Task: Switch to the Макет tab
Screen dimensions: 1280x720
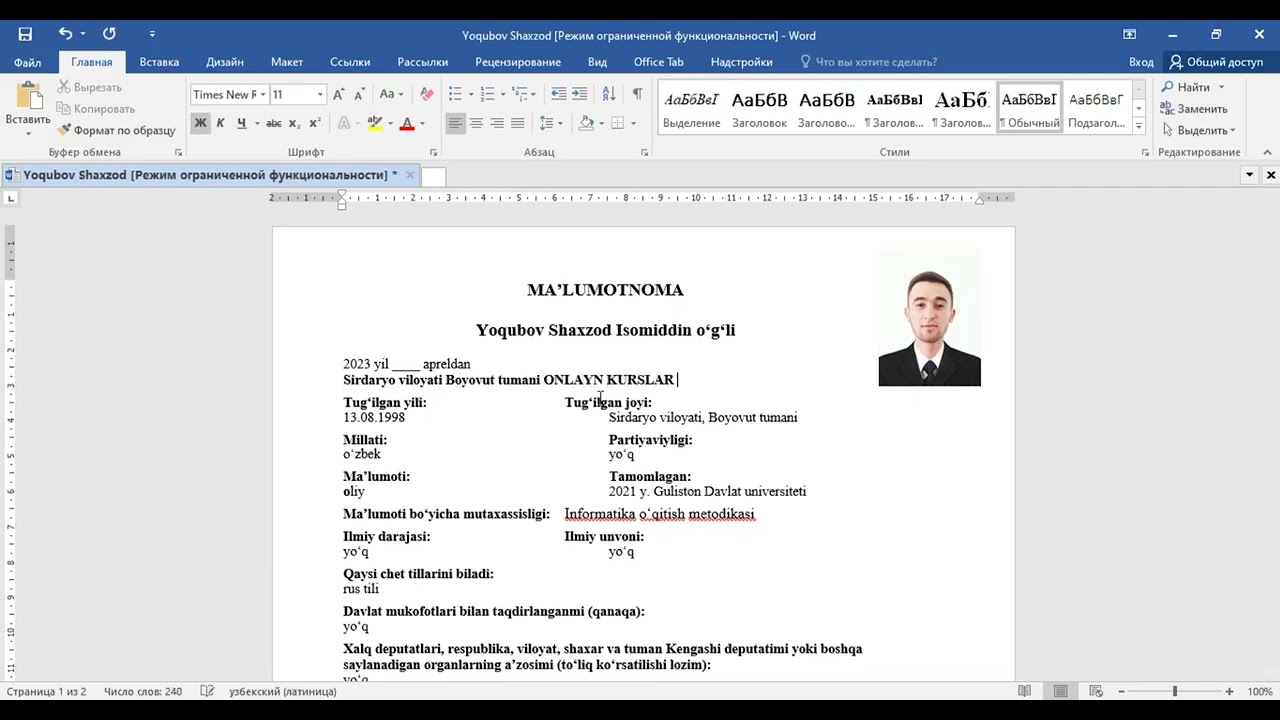Action: pos(287,62)
